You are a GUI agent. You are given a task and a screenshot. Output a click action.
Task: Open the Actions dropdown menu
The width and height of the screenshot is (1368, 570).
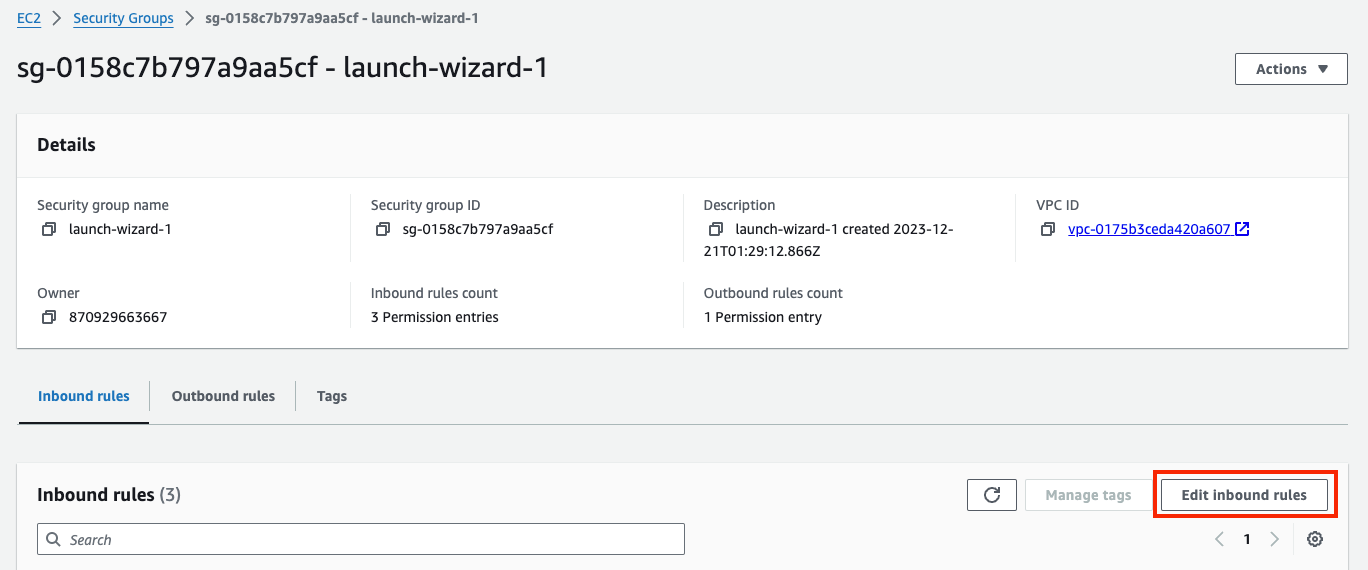1292,69
